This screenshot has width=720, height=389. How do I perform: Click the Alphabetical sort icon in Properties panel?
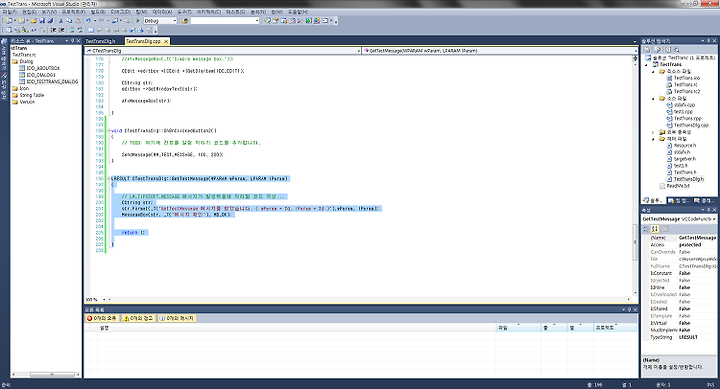pos(655,229)
